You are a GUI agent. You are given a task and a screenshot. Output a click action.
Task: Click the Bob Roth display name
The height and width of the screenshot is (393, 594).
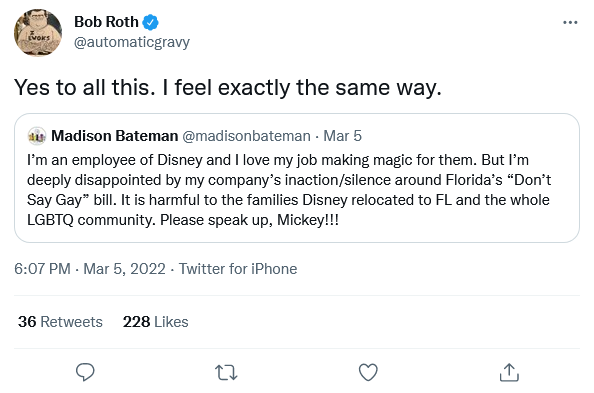[x=106, y=22]
